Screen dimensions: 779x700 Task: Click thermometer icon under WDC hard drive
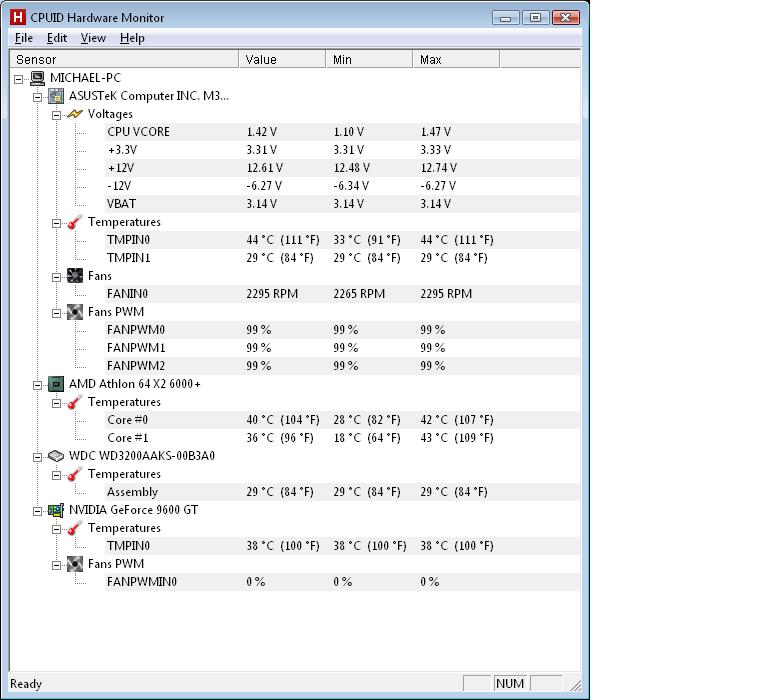(x=75, y=474)
